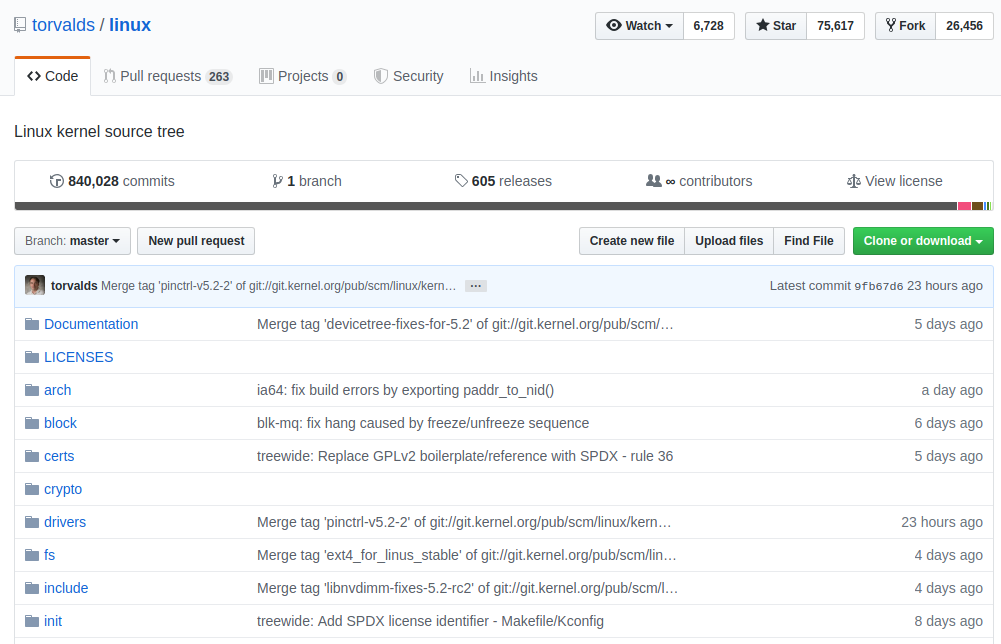
Task: Open the Insights tab
Action: click(504, 76)
